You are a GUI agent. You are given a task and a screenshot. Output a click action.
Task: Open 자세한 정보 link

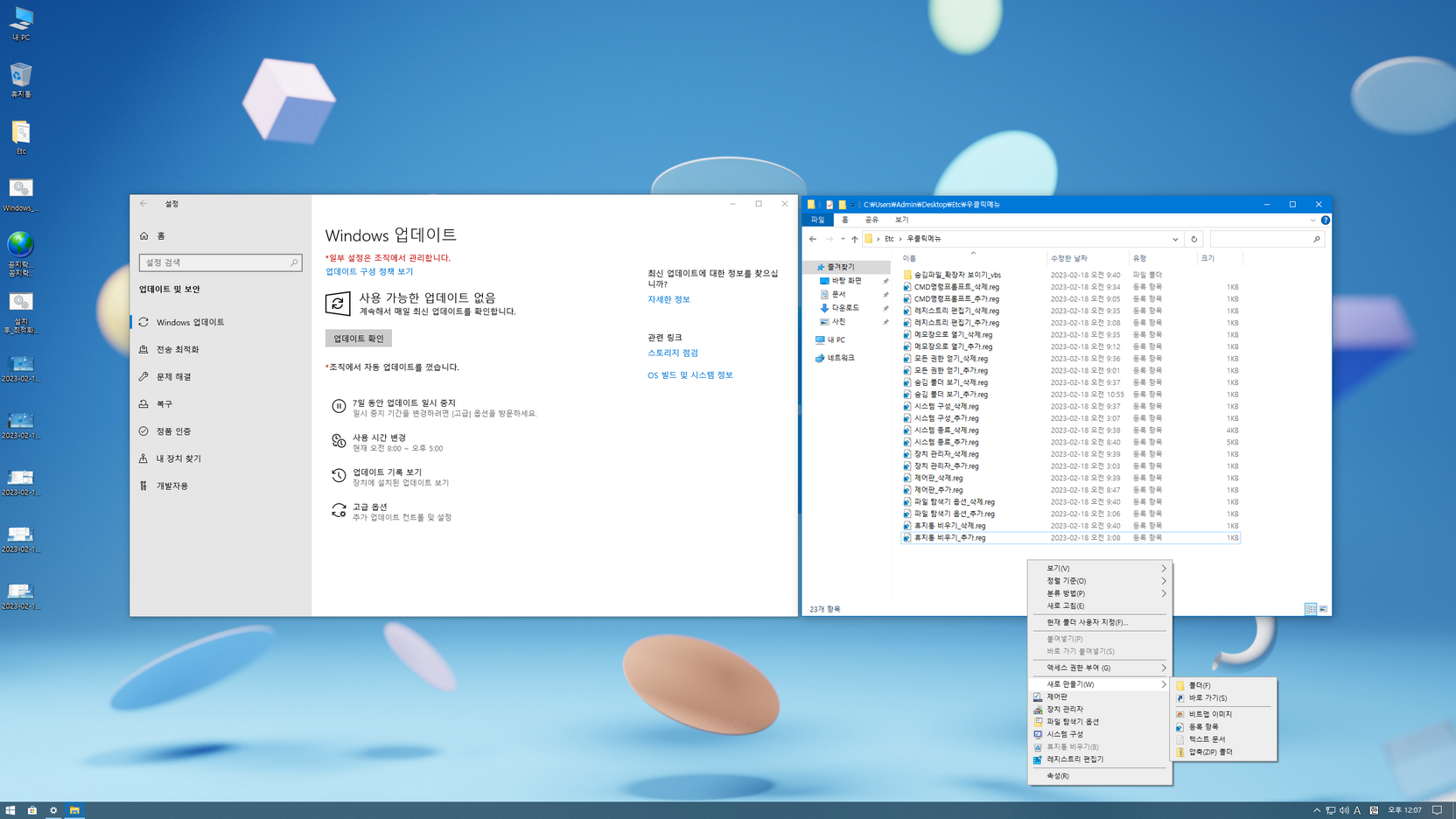coord(668,299)
